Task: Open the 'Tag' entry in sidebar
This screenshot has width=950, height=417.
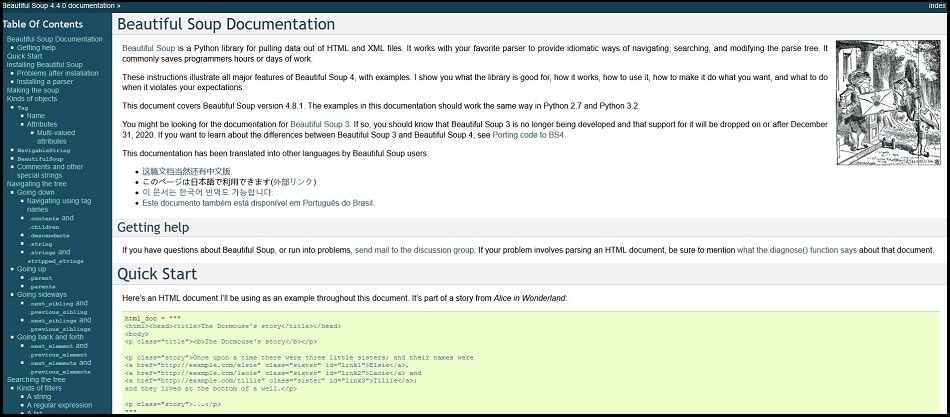Action: (x=22, y=107)
